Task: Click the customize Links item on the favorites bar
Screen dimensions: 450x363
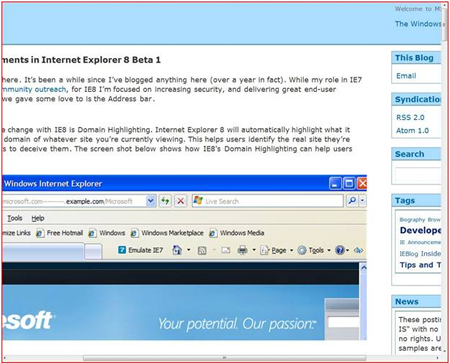Action: (16, 233)
